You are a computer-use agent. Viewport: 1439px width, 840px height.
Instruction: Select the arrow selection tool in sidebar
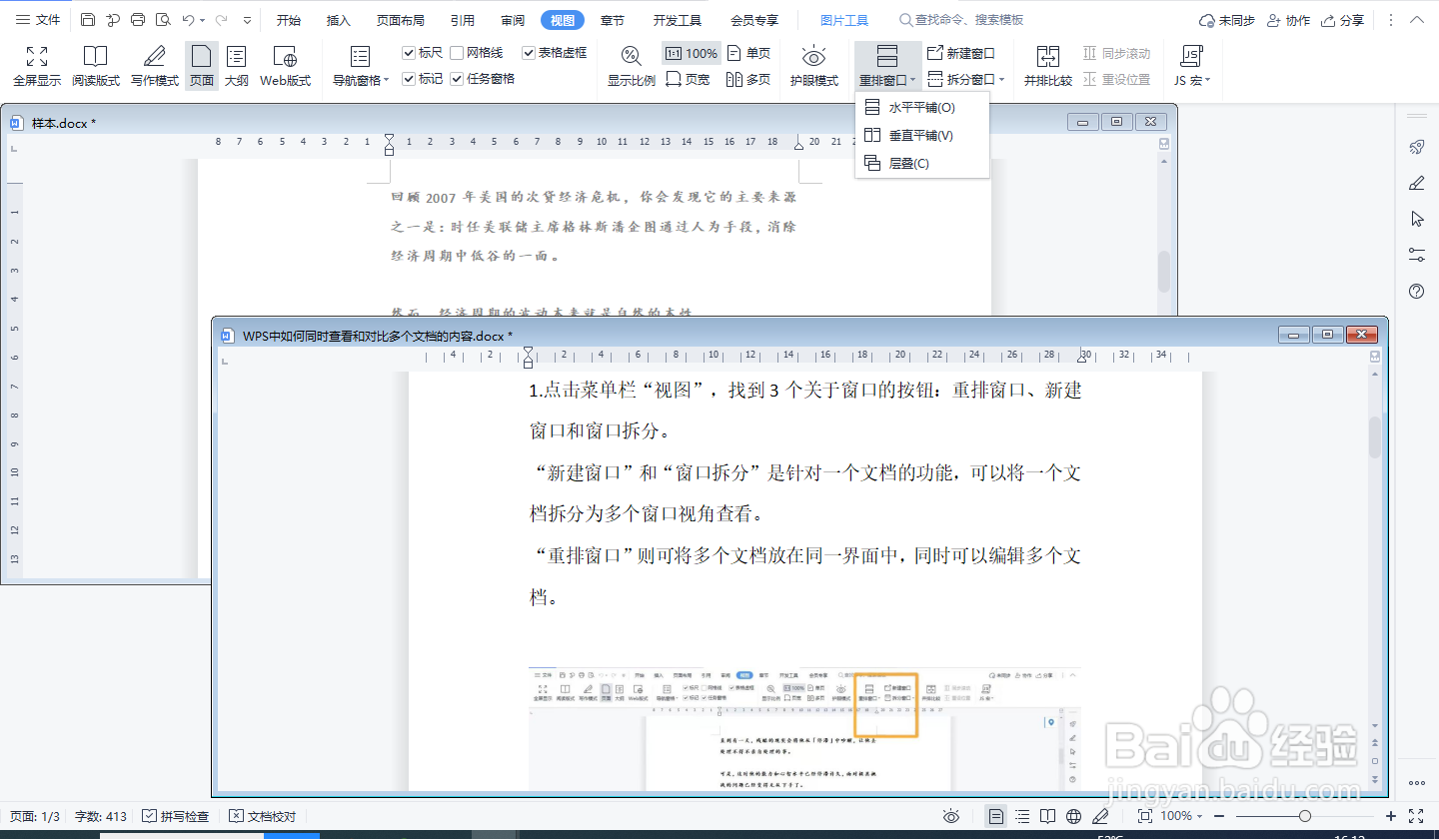(1416, 219)
